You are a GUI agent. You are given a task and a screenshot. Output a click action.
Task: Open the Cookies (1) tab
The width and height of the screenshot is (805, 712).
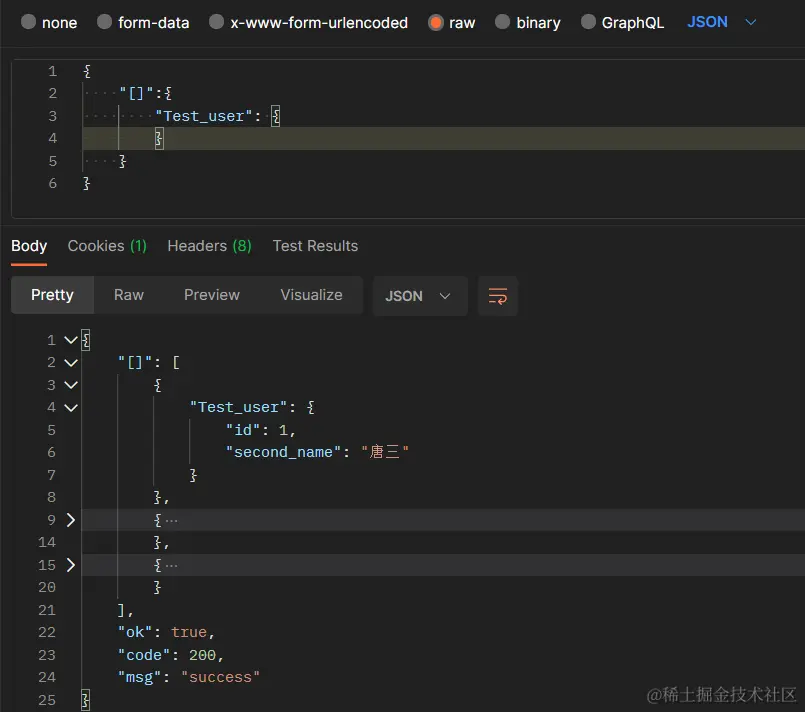point(107,246)
